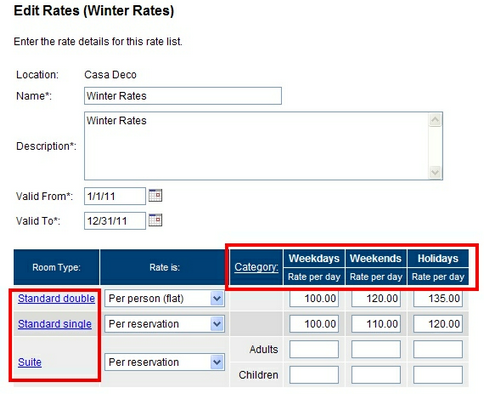
Task: Edit Standard single weekday rate 100.00
Action: click(x=314, y=324)
